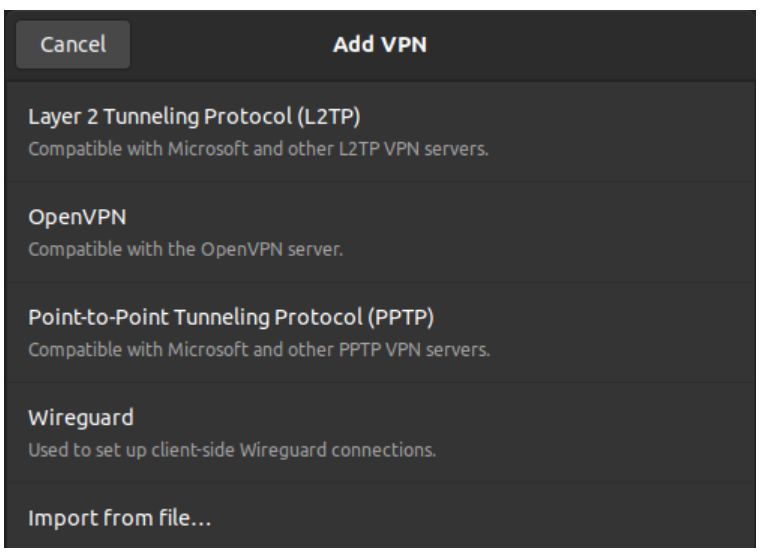764x556 pixels.
Task: Select Layer 2 Tunneling Protocol (L2TP) option
Action: coord(193,118)
